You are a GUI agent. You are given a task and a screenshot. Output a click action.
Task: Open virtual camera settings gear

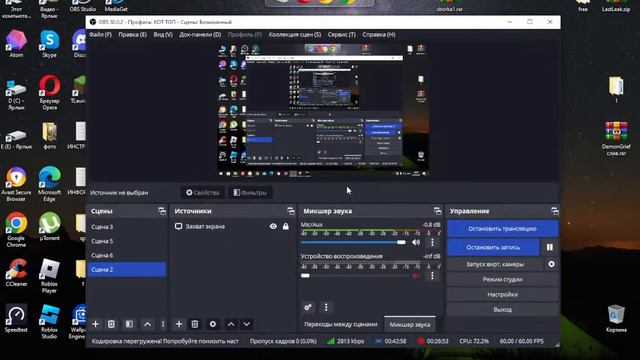[551, 264]
